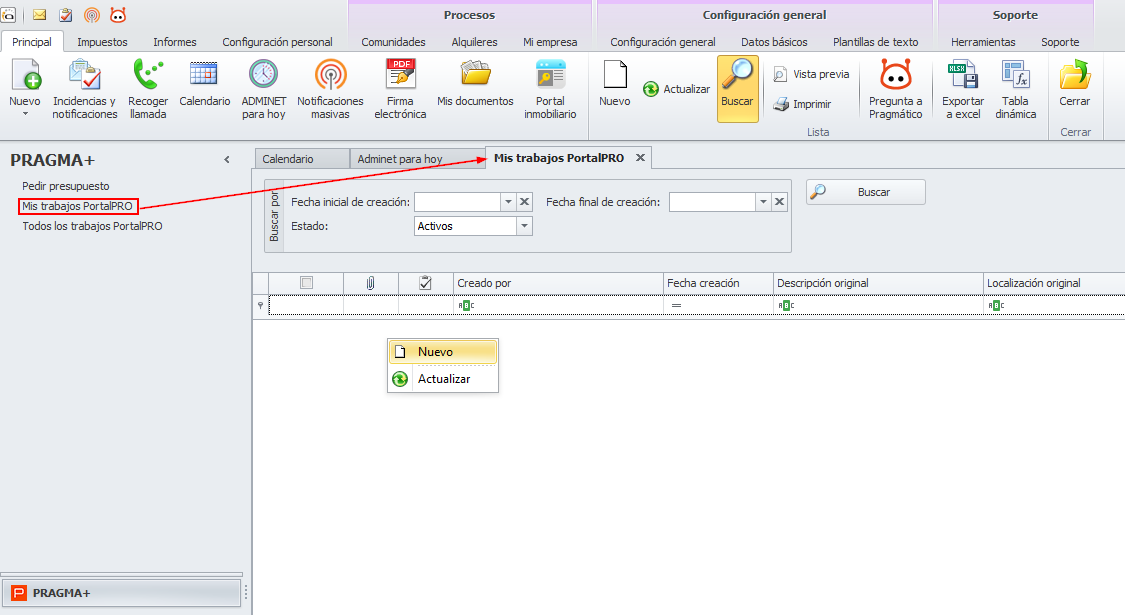Open the Alquileres ribbon tab
The width and height of the screenshot is (1125, 615).
click(474, 42)
